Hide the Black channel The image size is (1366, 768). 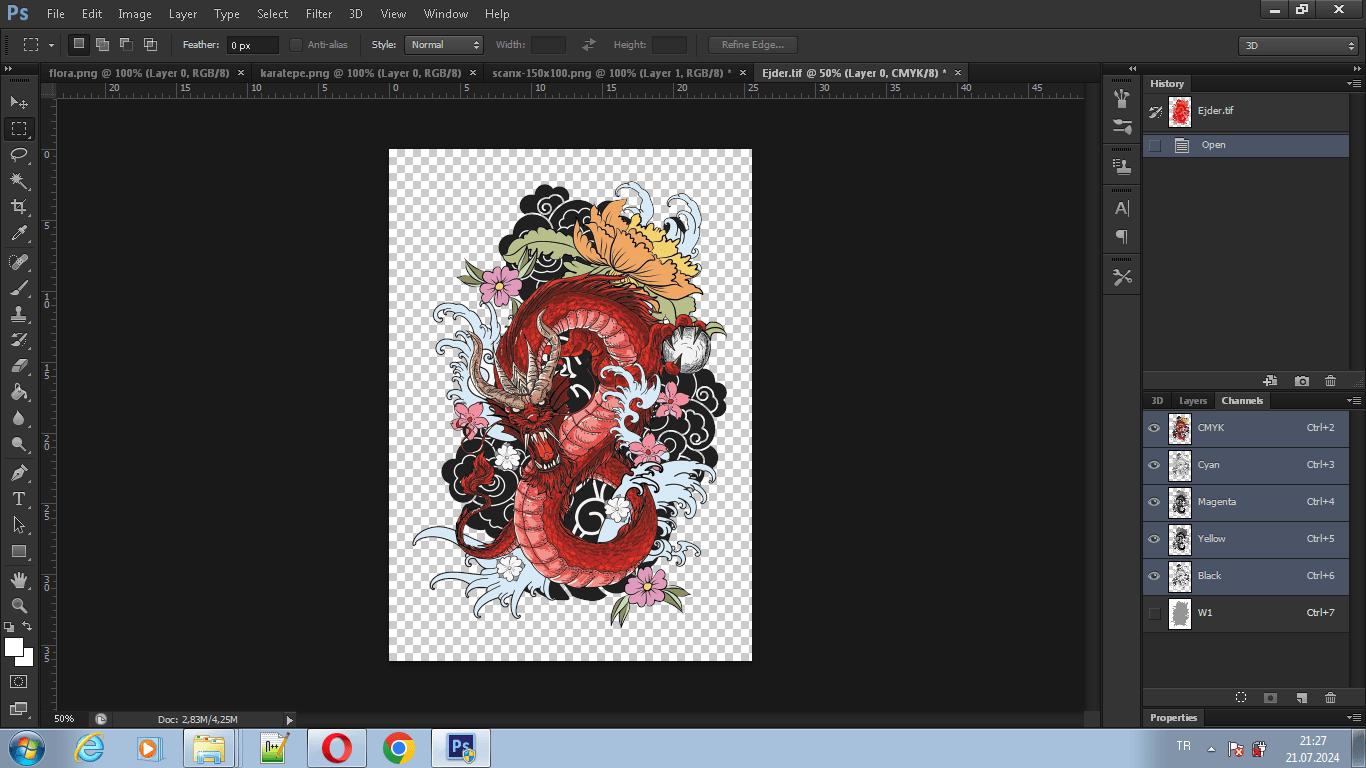[1154, 576]
